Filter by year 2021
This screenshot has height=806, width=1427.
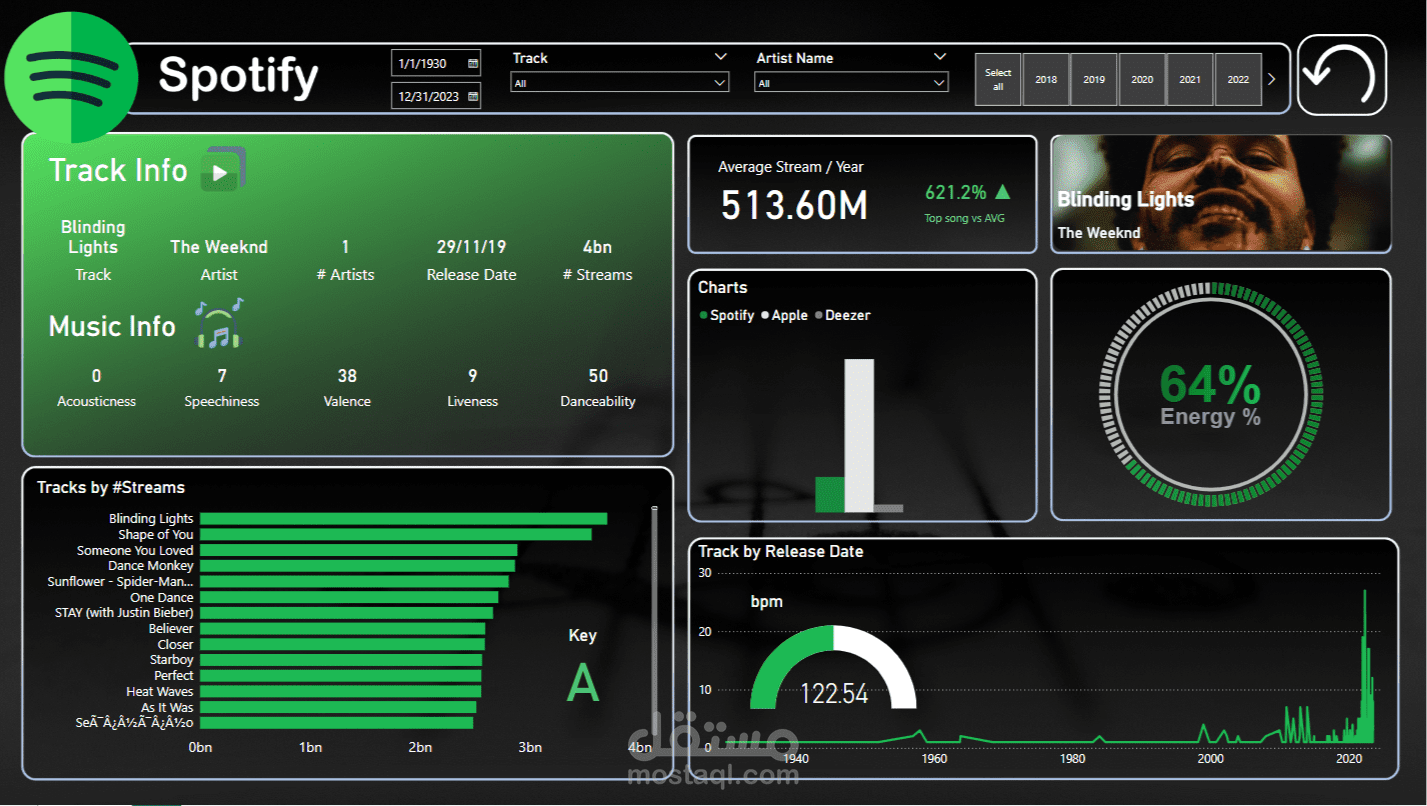tap(1190, 79)
